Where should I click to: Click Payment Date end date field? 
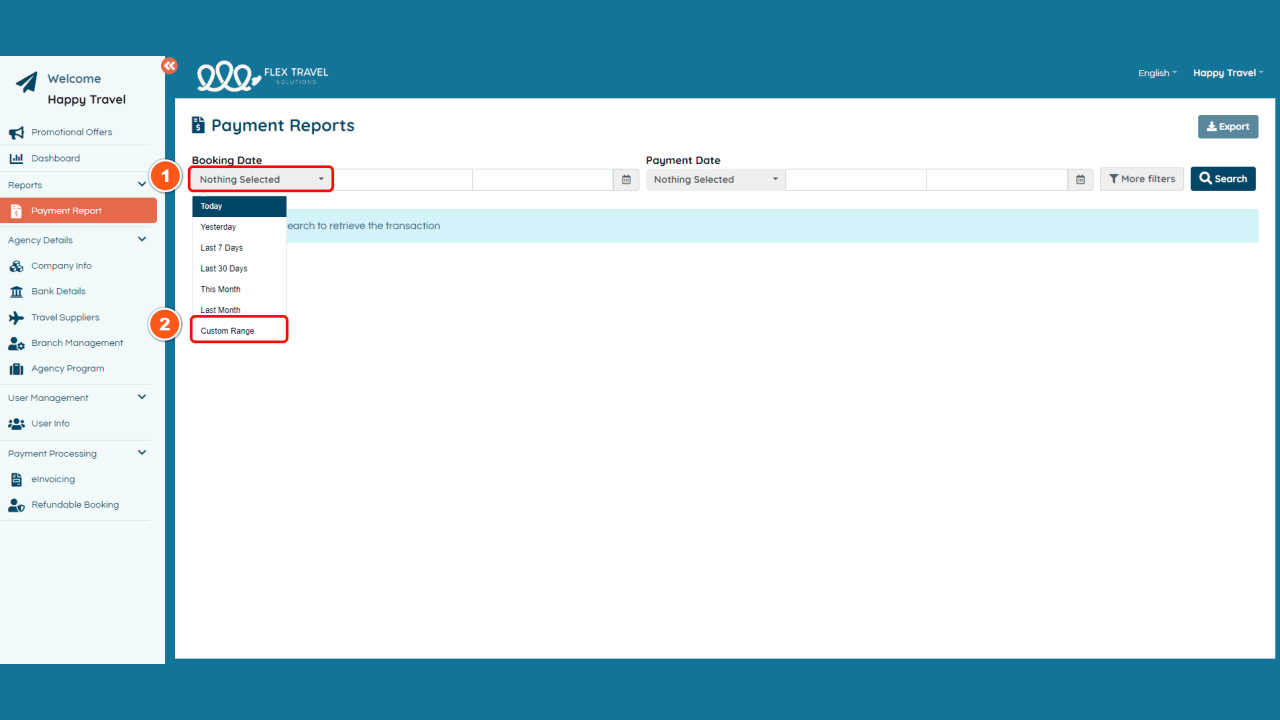pos(997,180)
